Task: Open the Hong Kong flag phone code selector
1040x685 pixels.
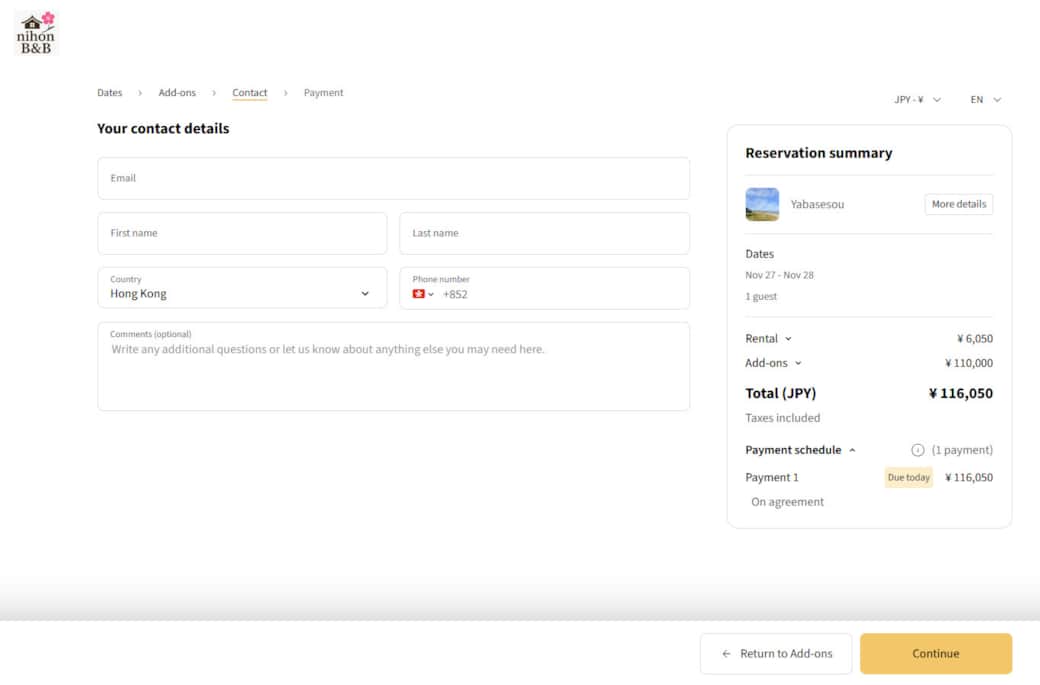Action: coord(423,294)
